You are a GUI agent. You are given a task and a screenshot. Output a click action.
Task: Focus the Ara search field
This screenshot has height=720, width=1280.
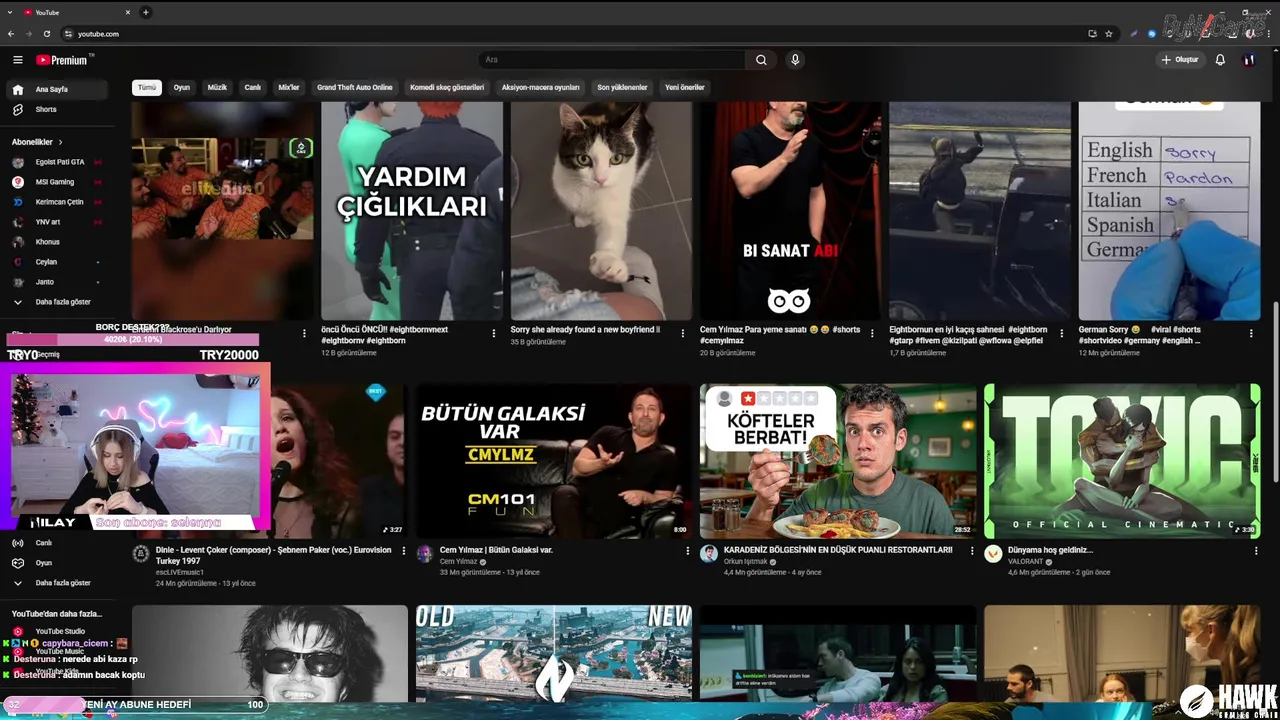612,60
